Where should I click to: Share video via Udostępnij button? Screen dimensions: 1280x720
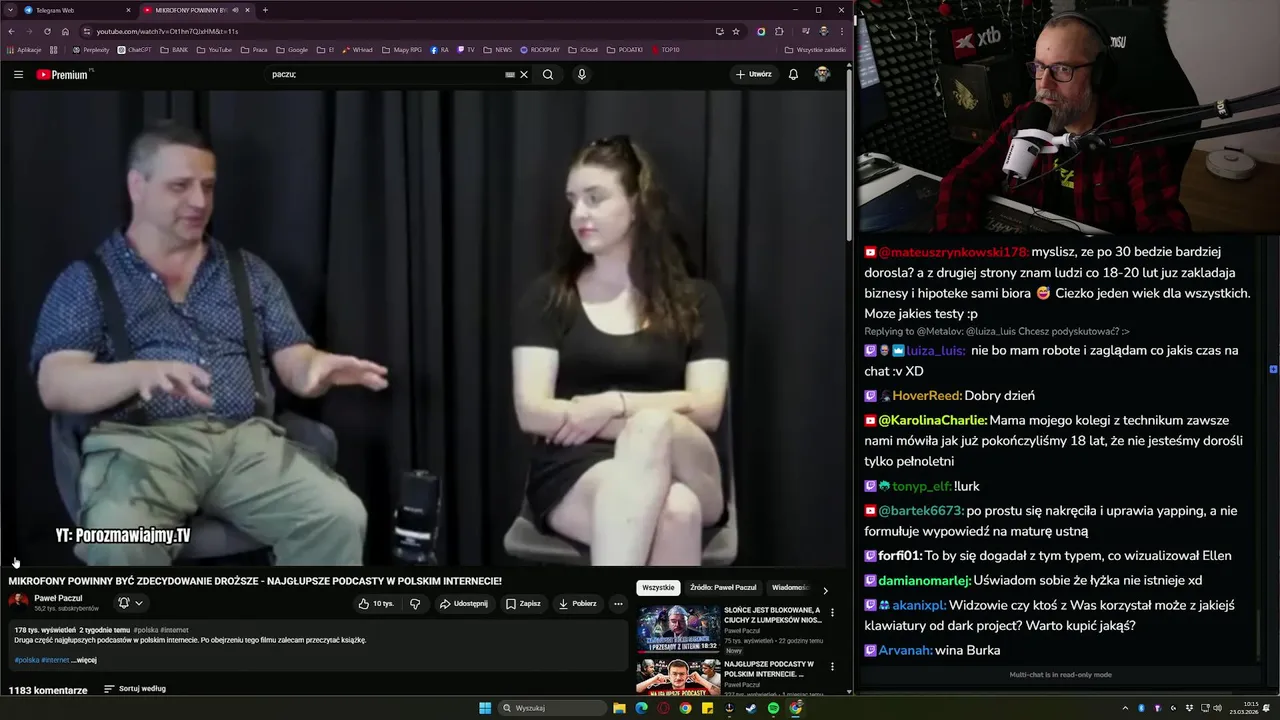pyautogui.click(x=464, y=603)
